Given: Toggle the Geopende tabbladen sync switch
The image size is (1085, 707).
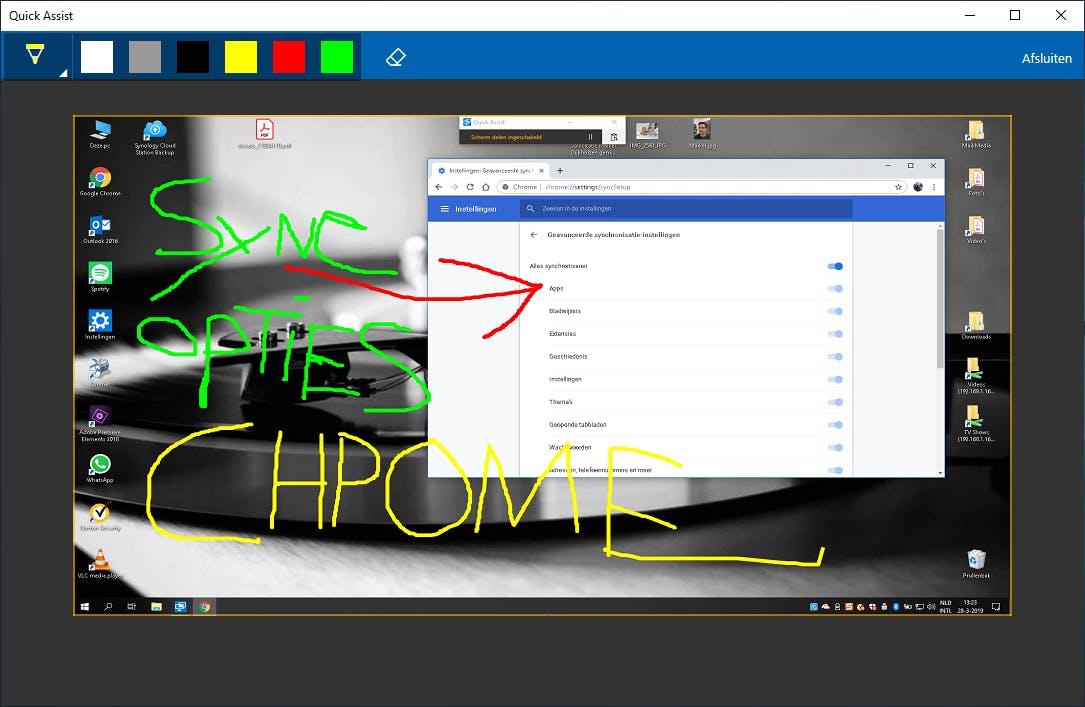Looking at the screenshot, I should pos(835,425).
